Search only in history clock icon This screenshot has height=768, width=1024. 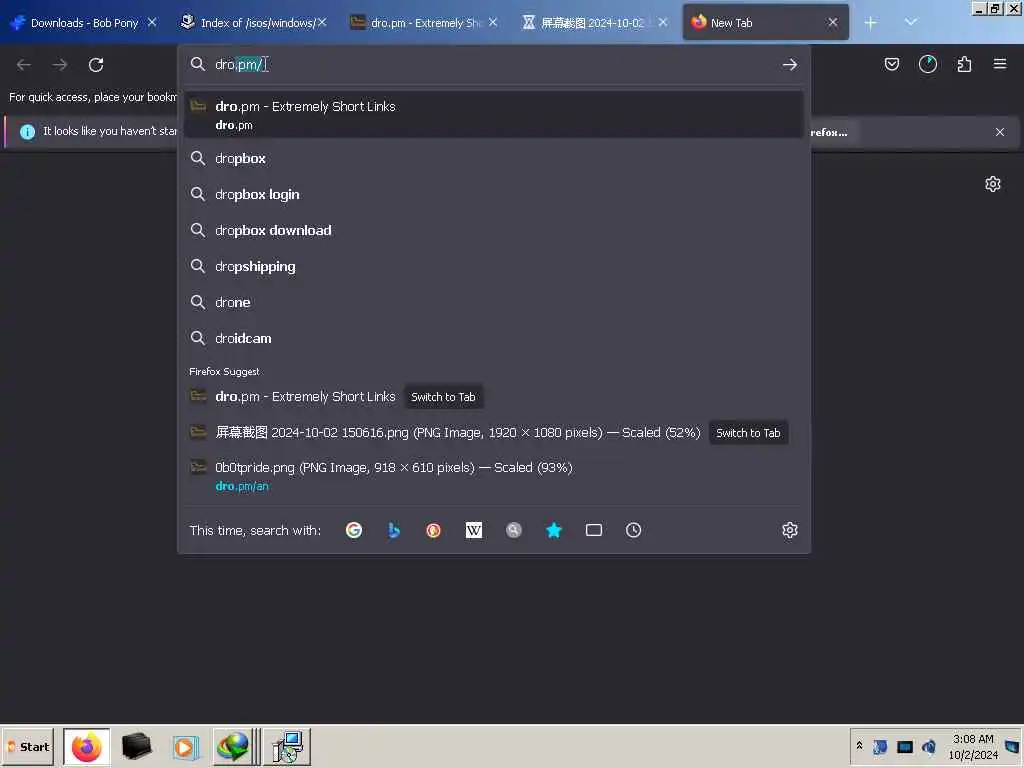(633, 530)
